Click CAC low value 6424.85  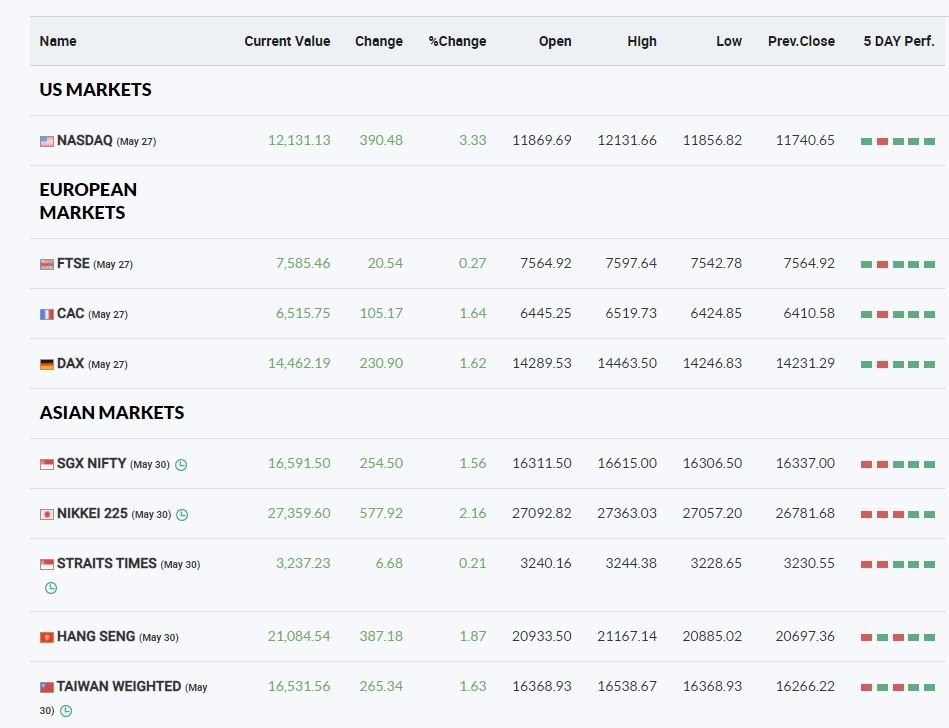coord(716,313)
